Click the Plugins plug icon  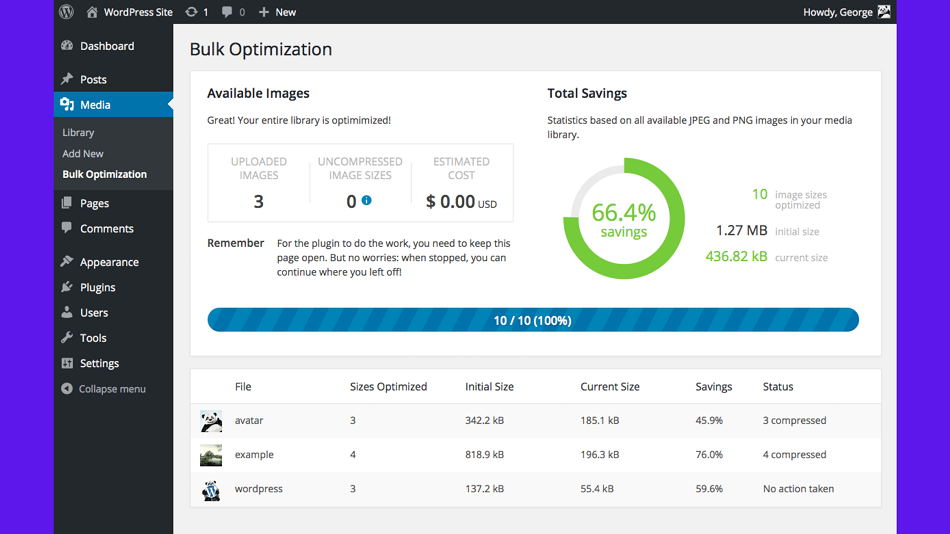[67, 287]
